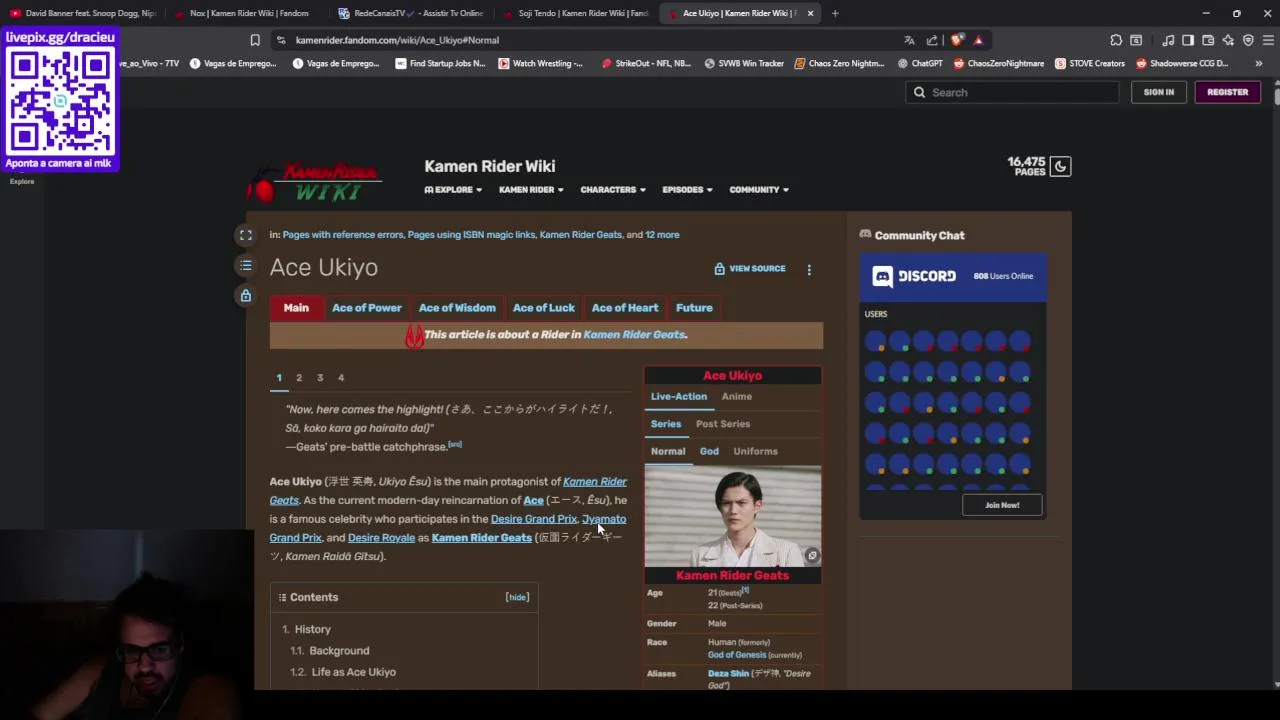Click the bookmark page icon
1280x720 pixels.
(x=255, y=40)
